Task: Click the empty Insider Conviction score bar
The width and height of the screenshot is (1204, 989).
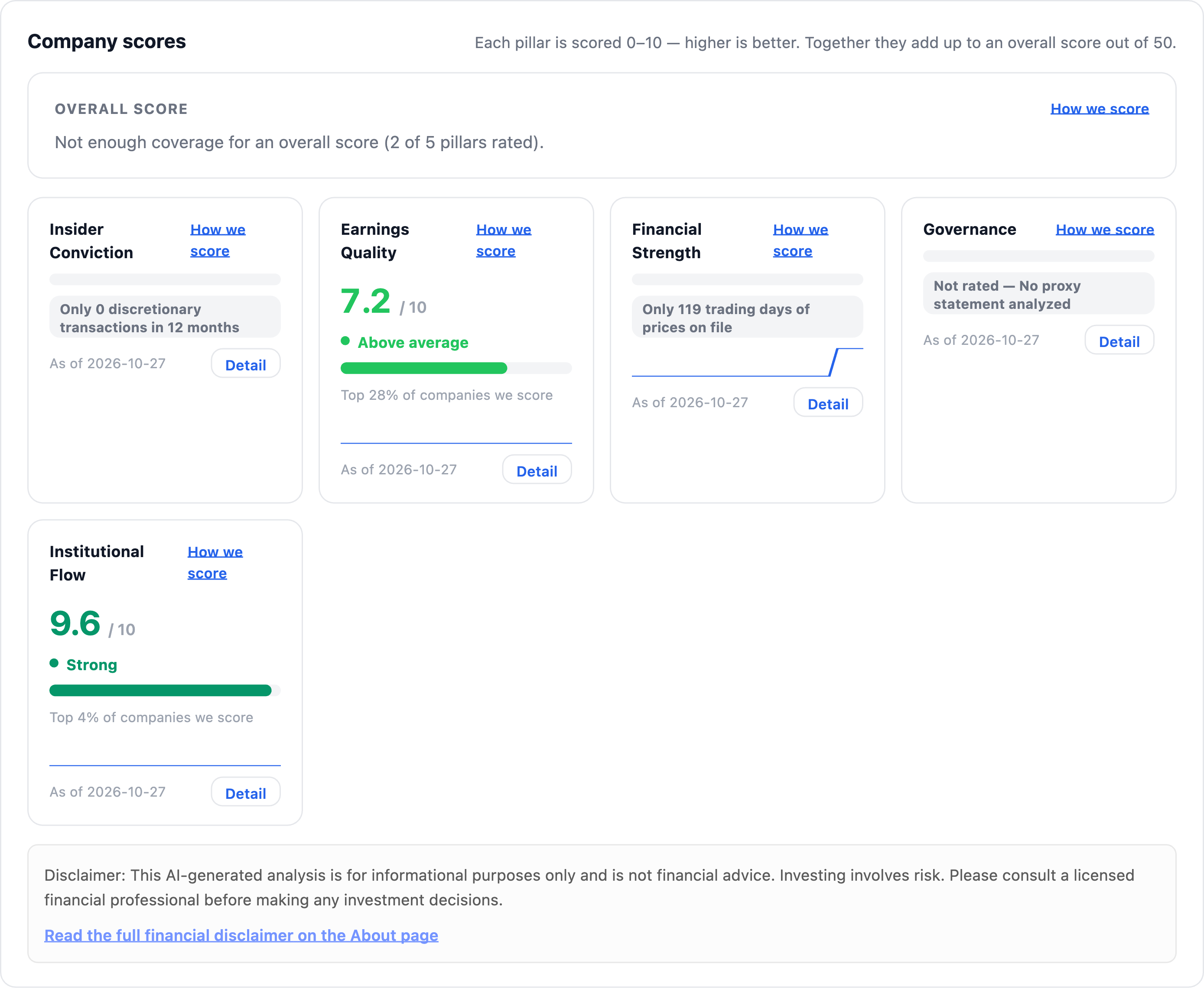Action: [x=165, y=280]
